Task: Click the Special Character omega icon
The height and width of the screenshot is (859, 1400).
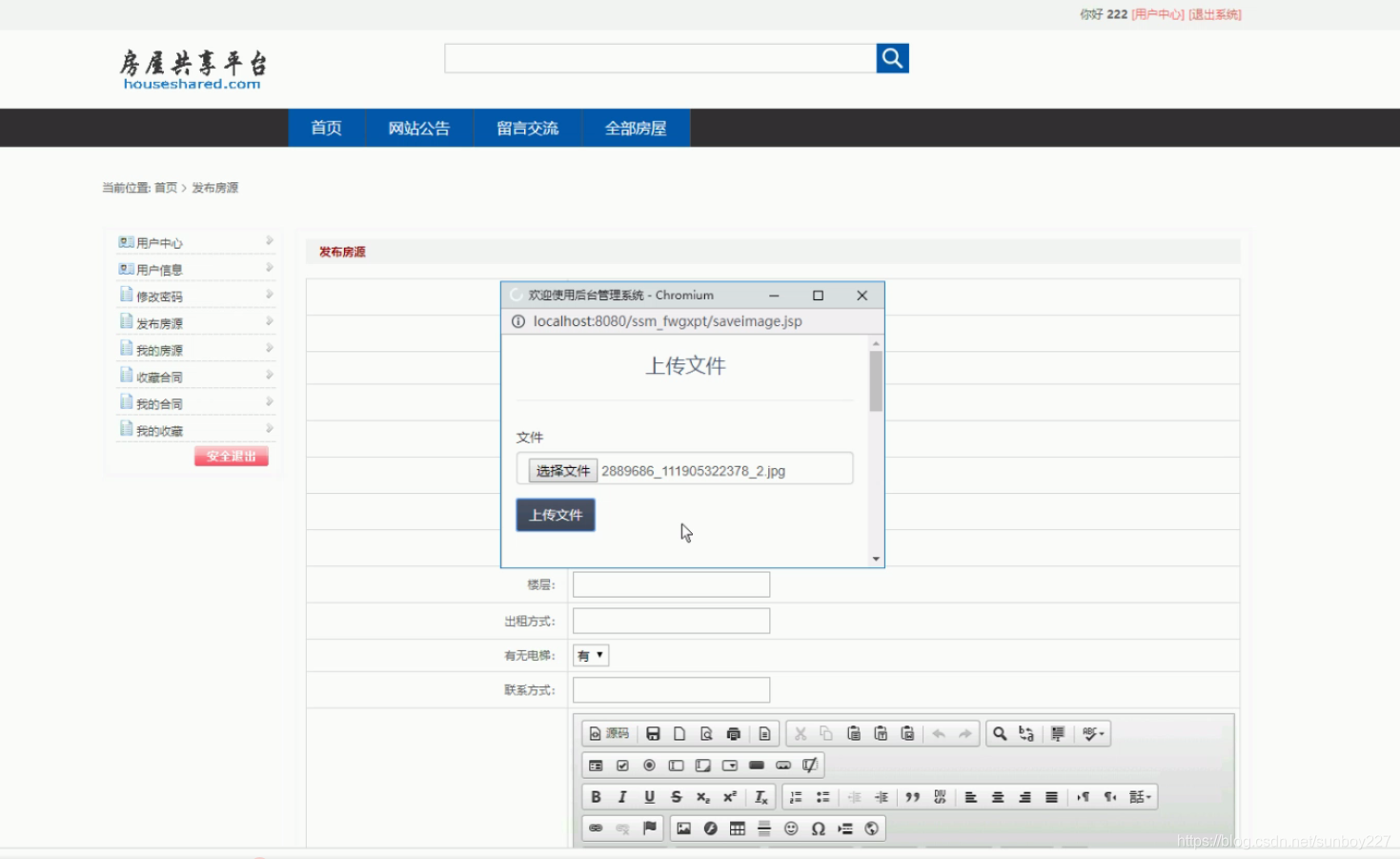Action: pyautogui.click(x=818, y=828)
